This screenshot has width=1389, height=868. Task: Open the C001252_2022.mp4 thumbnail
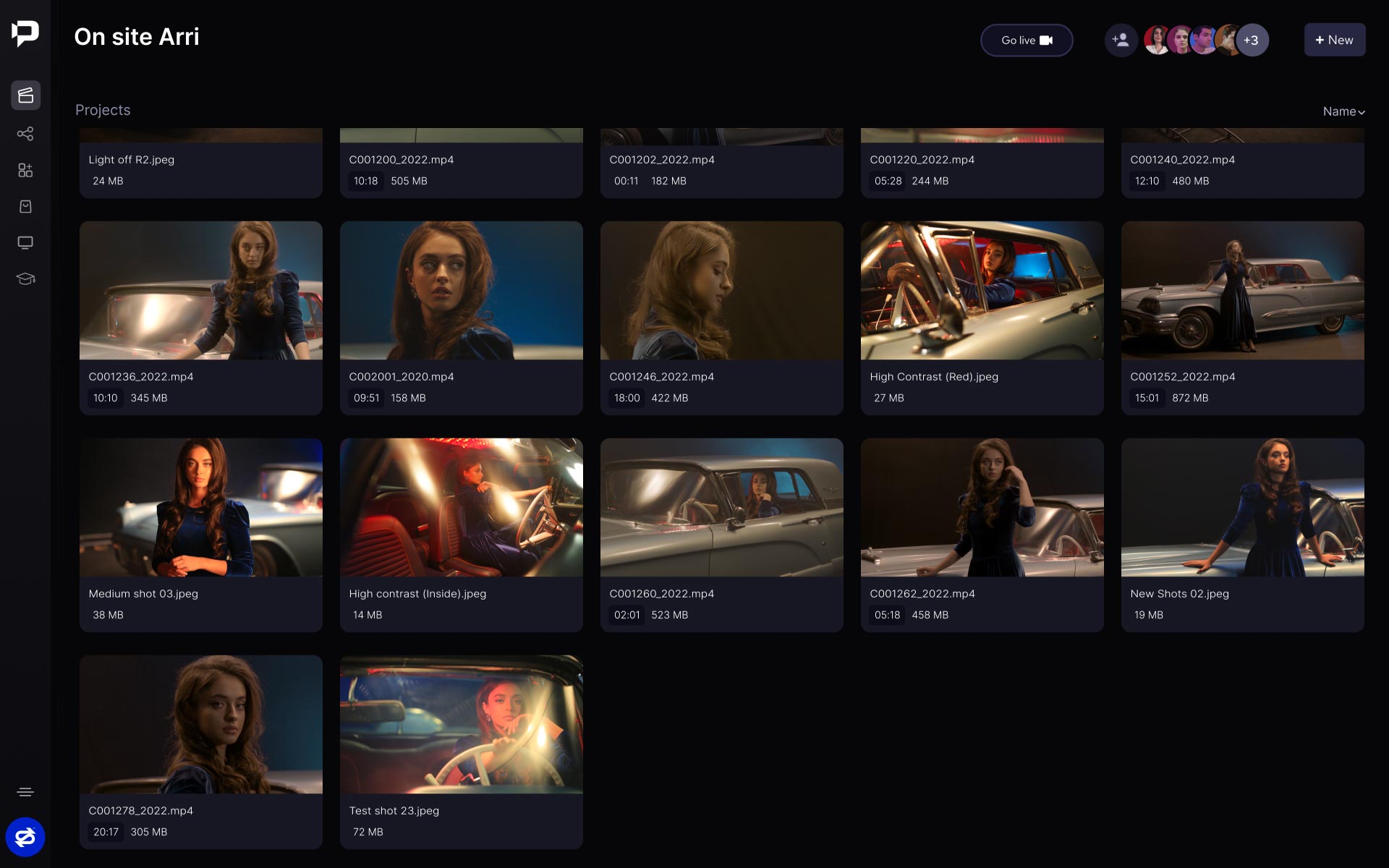[x=1243, y=290]
